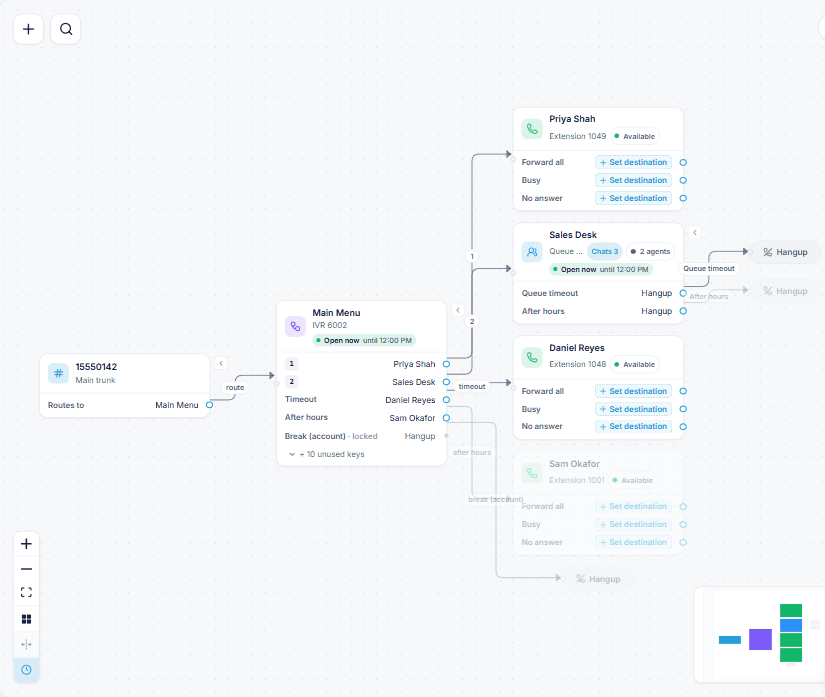The height and width of the screenshot is (697, 825).
Task: Click the key 2 Sales Desk output port
Action: pyautogui.click(x=446, y=382)
